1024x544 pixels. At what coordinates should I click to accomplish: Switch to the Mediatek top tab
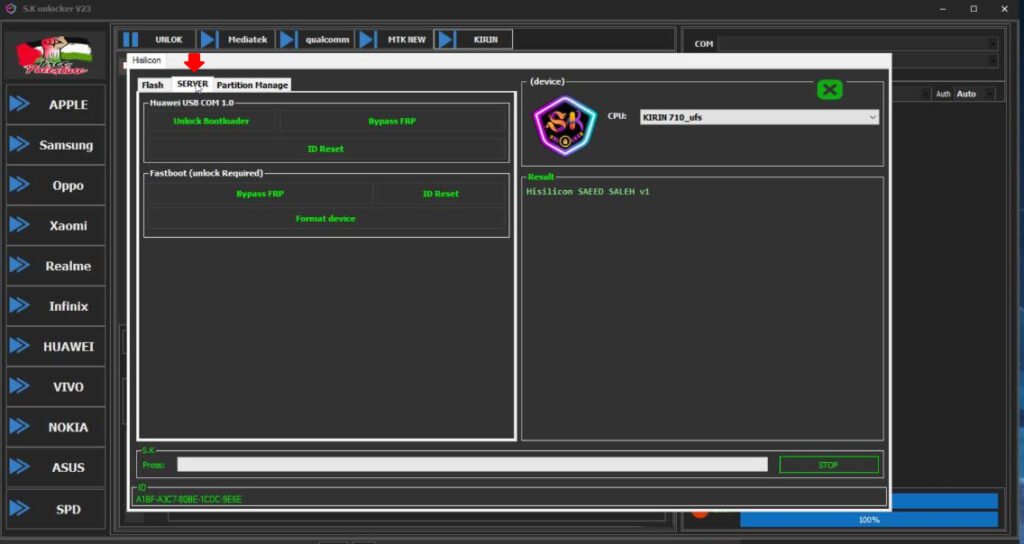[x=236, y=40]
